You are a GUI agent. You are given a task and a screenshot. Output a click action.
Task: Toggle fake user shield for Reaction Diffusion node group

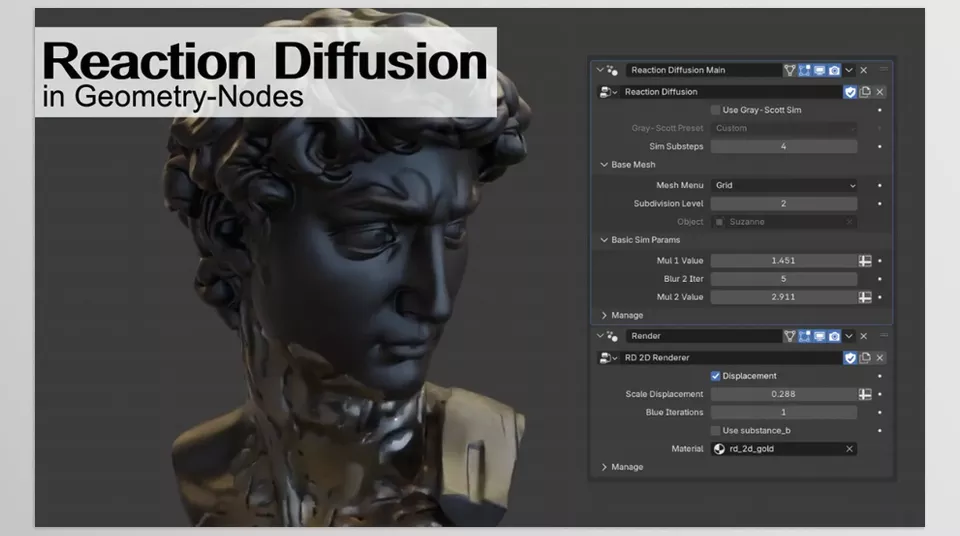850,92
